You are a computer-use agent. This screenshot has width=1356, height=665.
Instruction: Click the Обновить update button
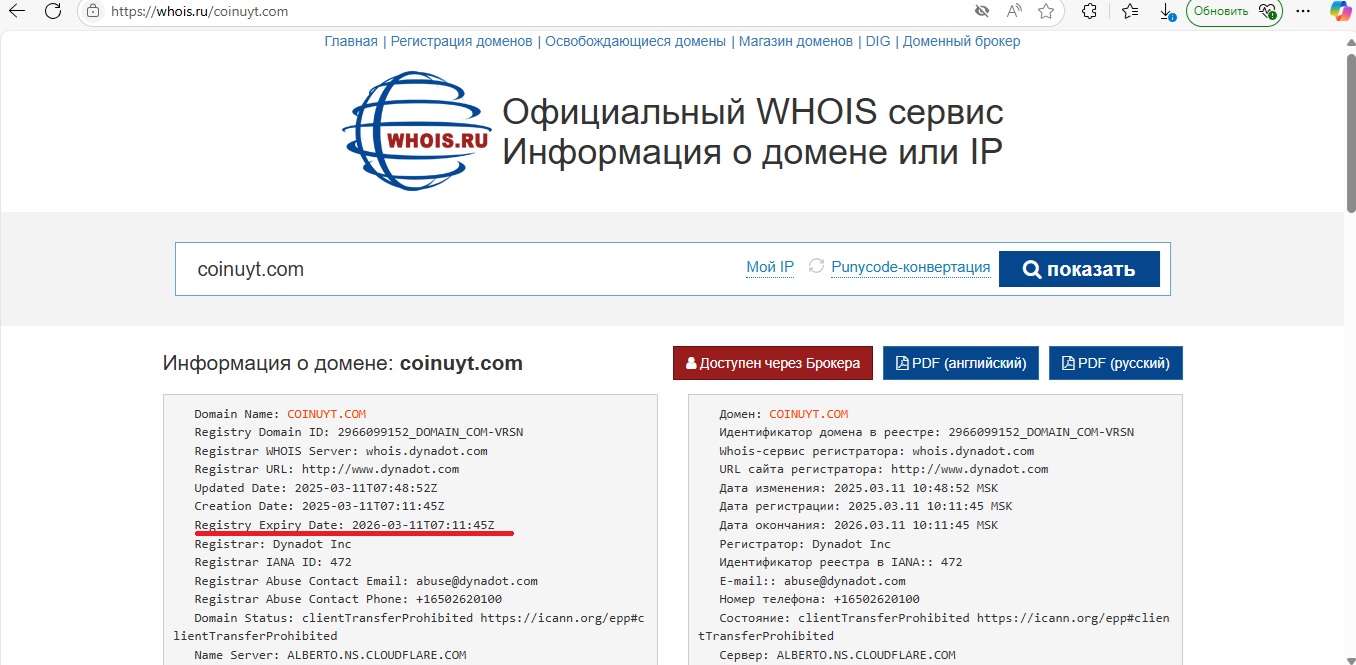coord(1222,12)
